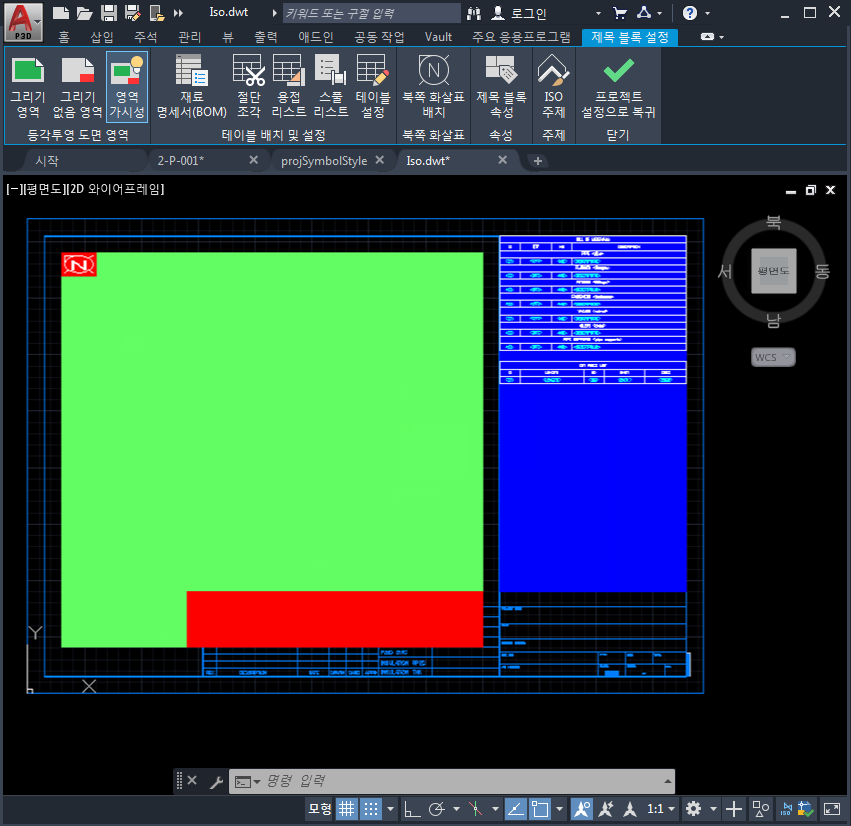Select the 제목 블록 설정 ribbon tab
851x826 pixels.
(x=630, y=37)
